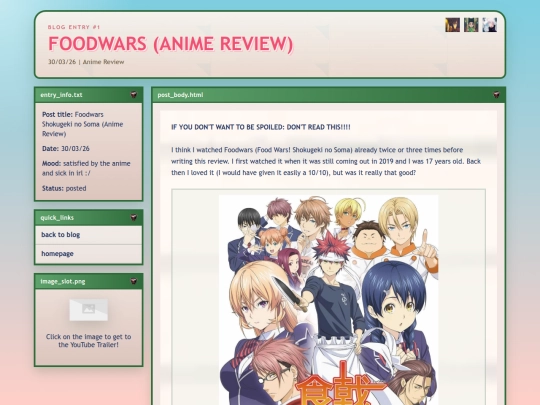The image size is (540, 405).
Task: Click the 'Click on the image' YouTube Trailer caption
Action: point(89,341)
